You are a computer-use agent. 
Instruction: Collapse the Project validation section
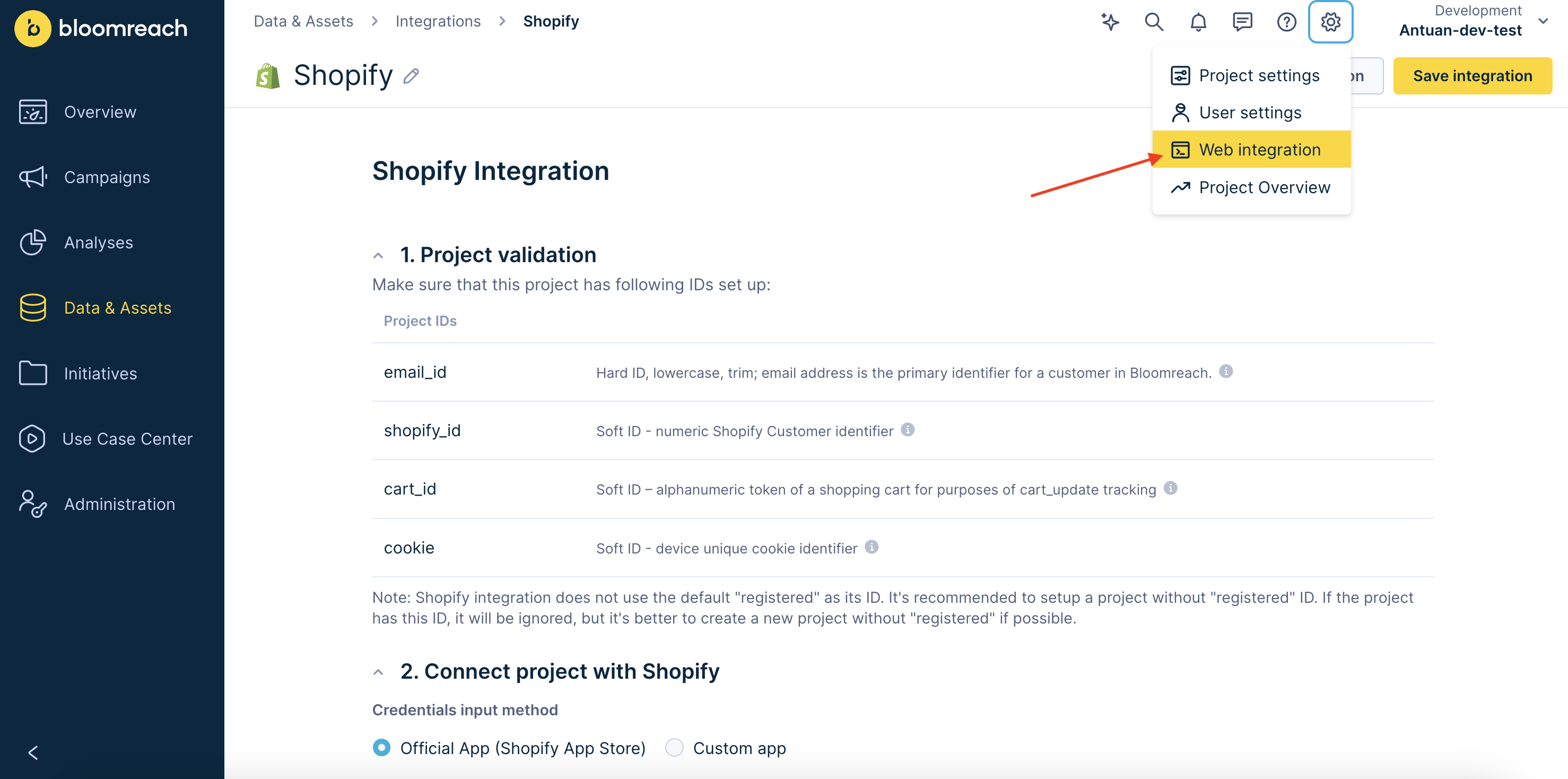(x=378, y=256)
